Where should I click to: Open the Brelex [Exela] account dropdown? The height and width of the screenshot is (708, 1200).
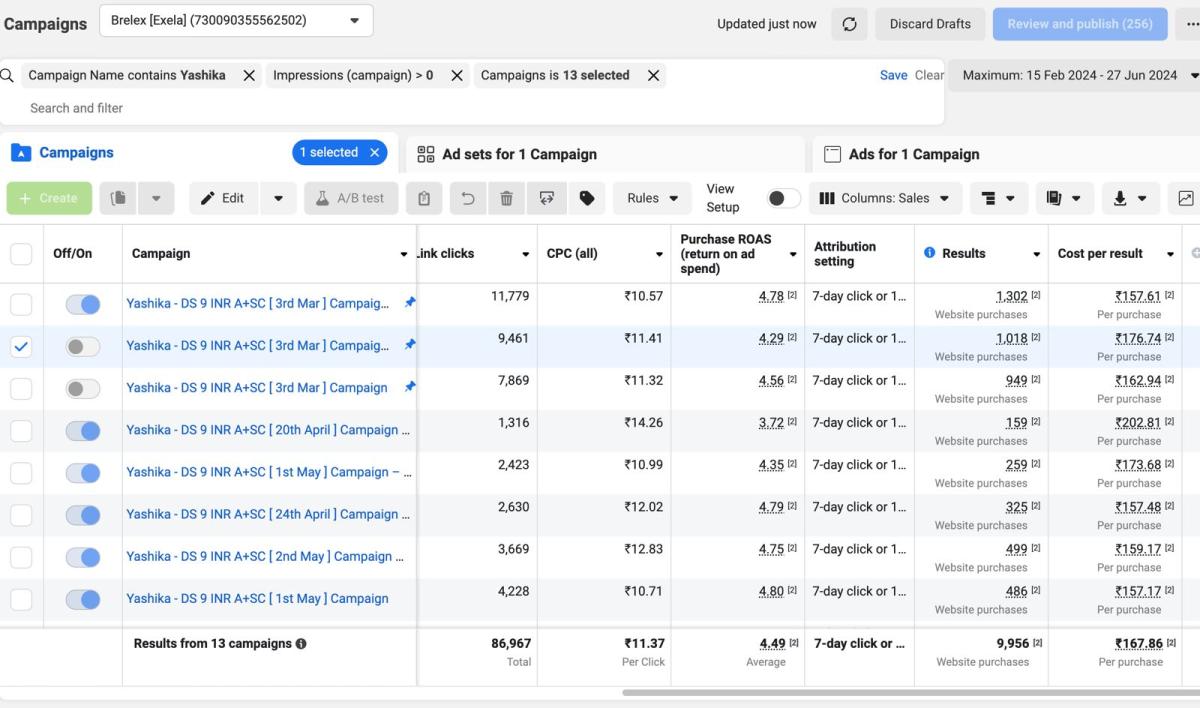pyautogui.click(x=236, y=20)
